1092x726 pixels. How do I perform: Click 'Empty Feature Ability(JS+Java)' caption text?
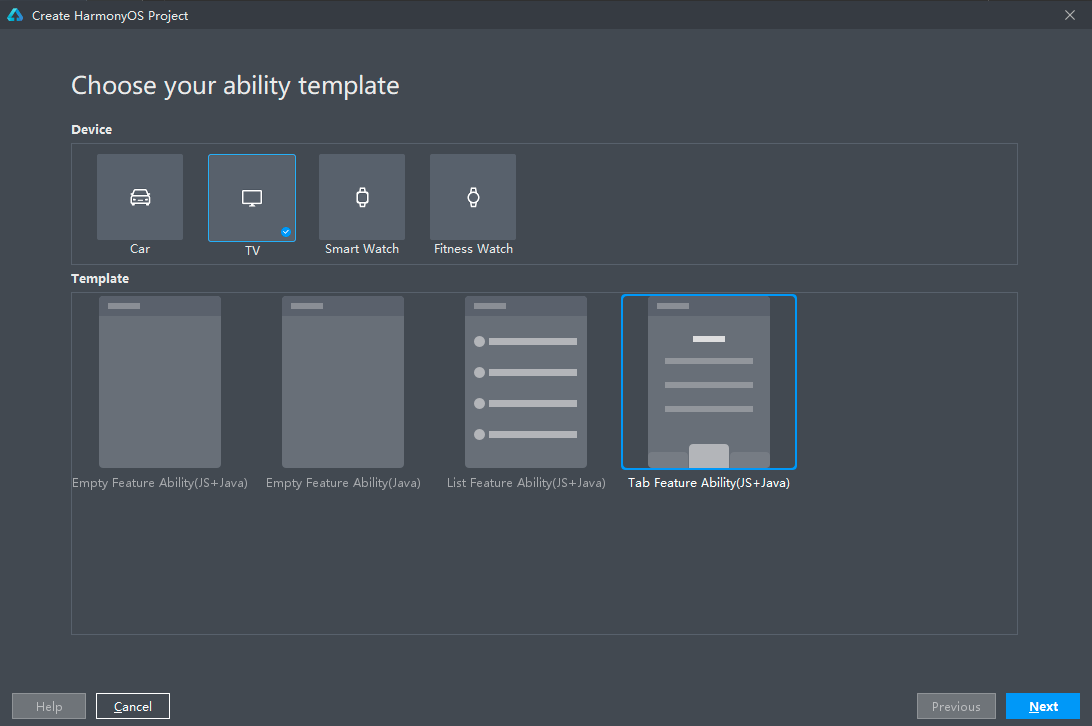point(160,483)
